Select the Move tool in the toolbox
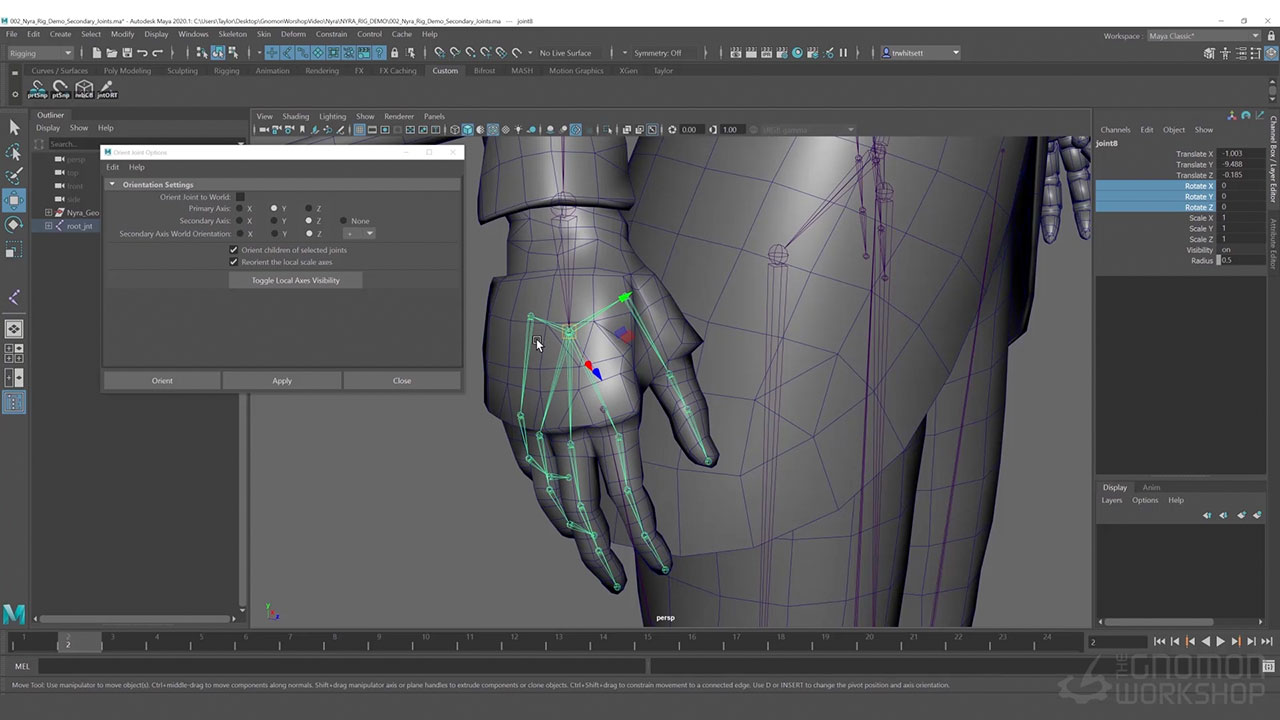This screenshot has width=1280, height=720. click(x=14, y=200)
